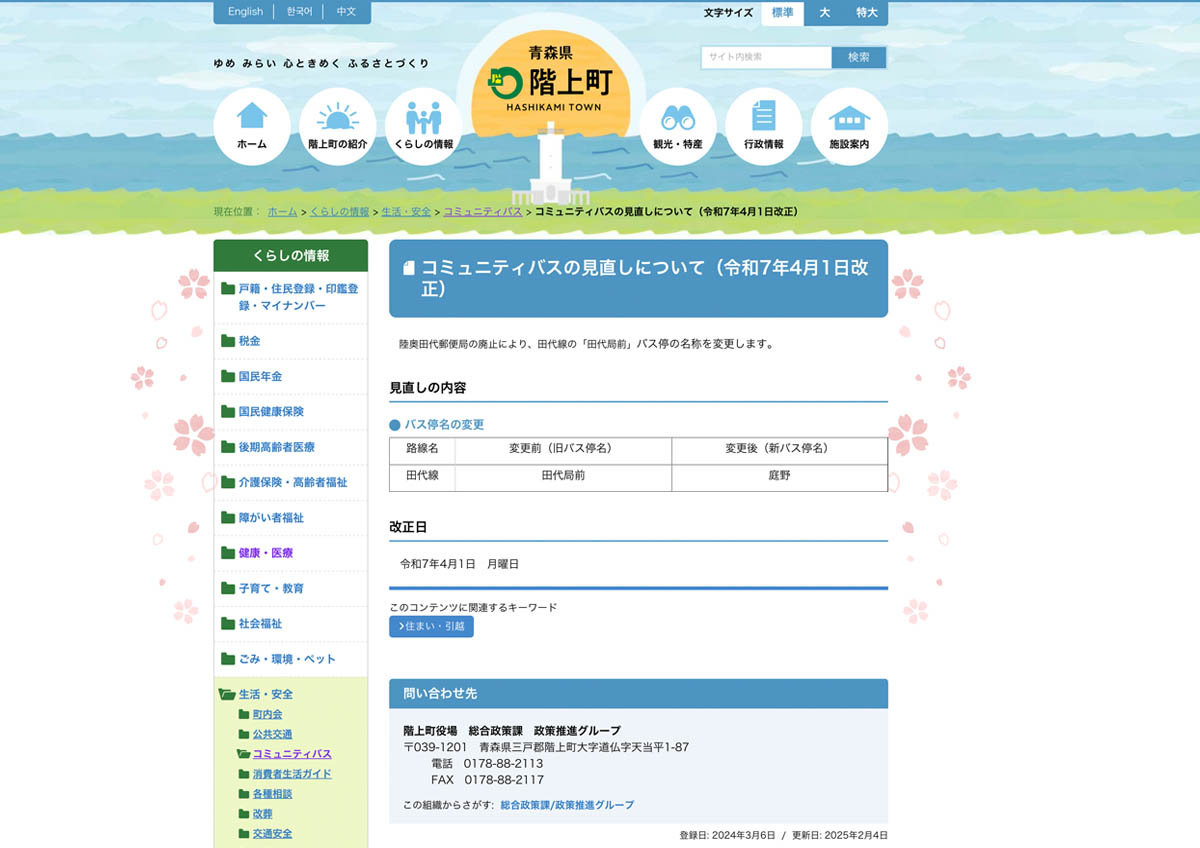1200x848 pixels.
Task: Open 消費者生活ガイド submenu link
Action: coord(292,774)
